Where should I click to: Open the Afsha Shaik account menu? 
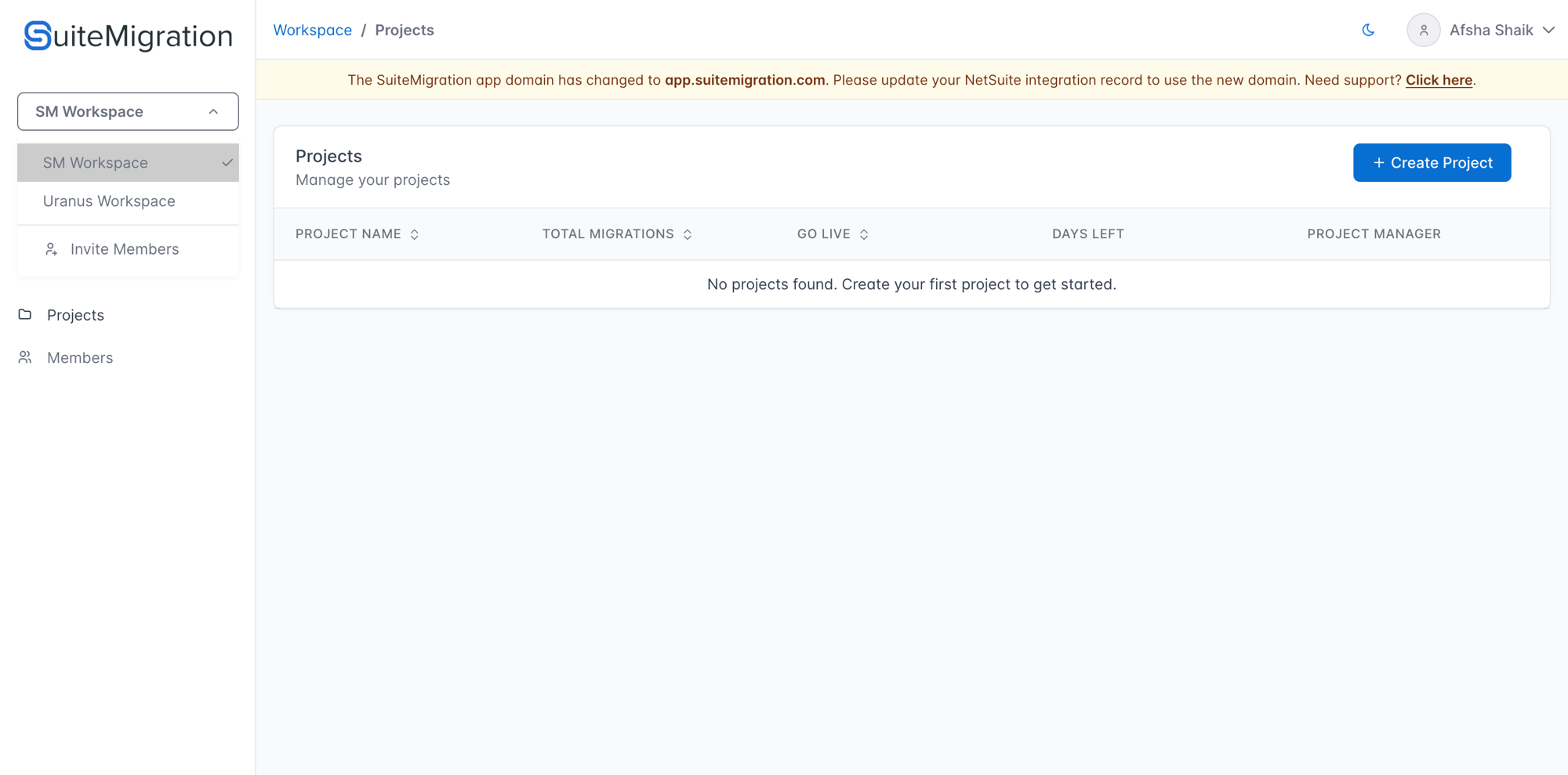pos(1481,30)
